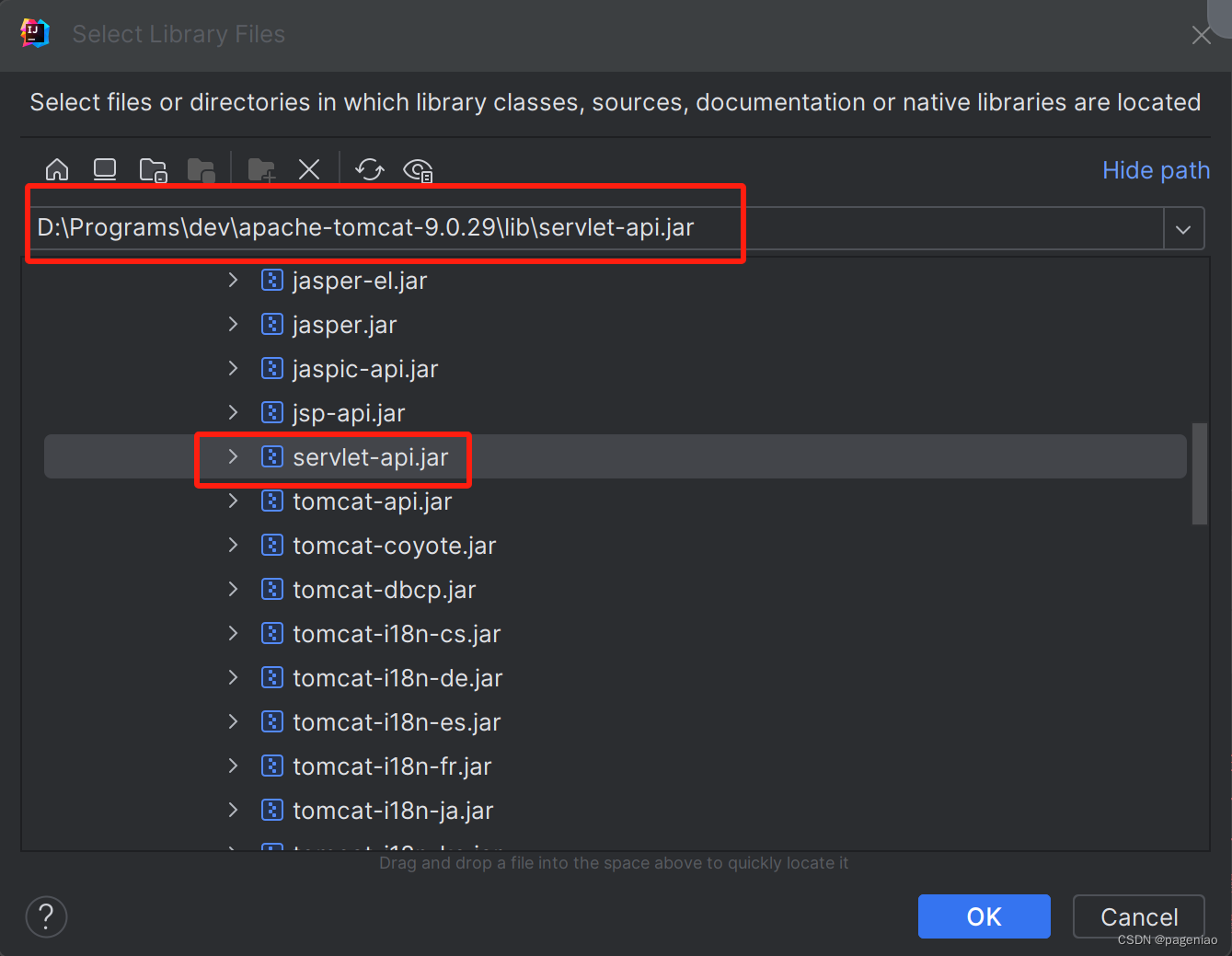Select tomcat-i18n-ja.jar file name

point(393,811)
